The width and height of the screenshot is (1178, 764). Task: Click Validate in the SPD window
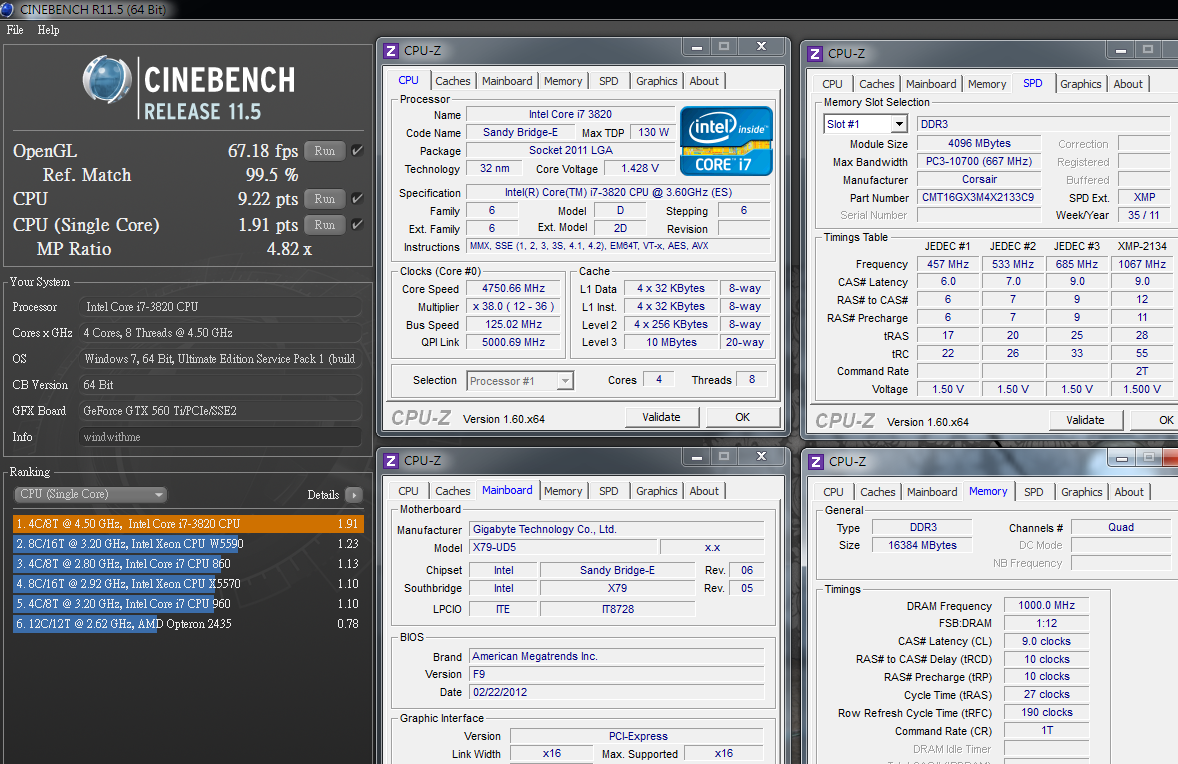[x=1085, y=420]
